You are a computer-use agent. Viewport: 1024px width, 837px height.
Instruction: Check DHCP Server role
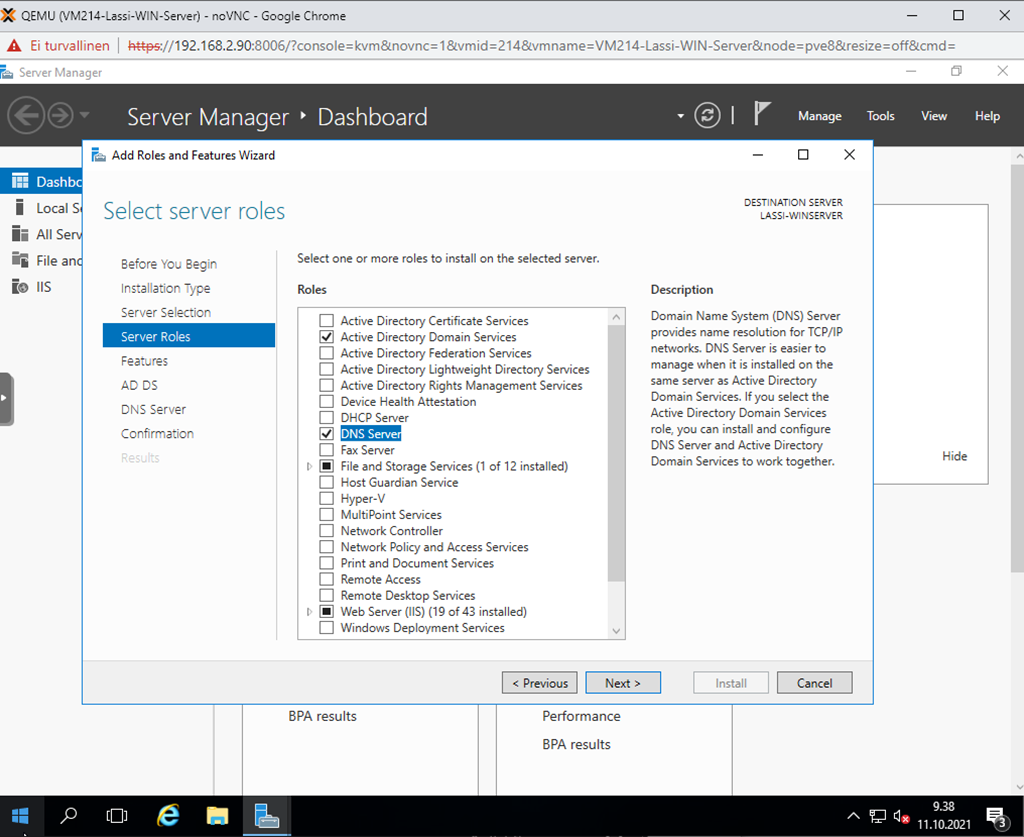[327, 417]
